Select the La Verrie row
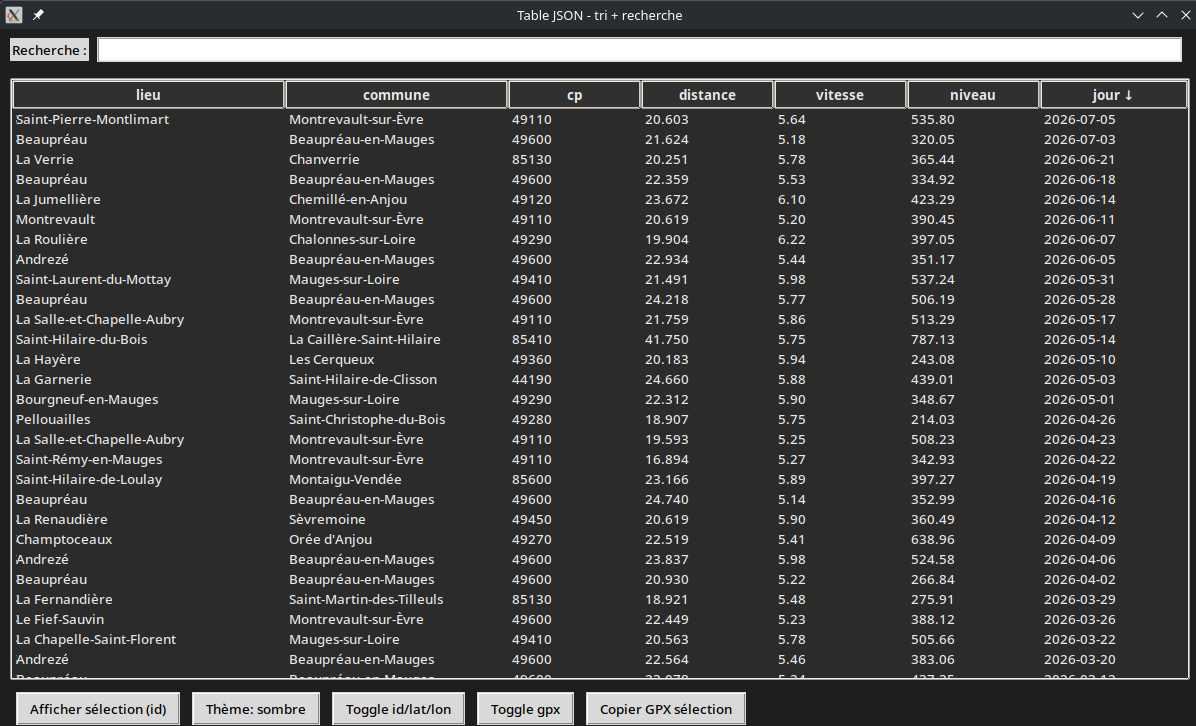 tap(600, 159)
